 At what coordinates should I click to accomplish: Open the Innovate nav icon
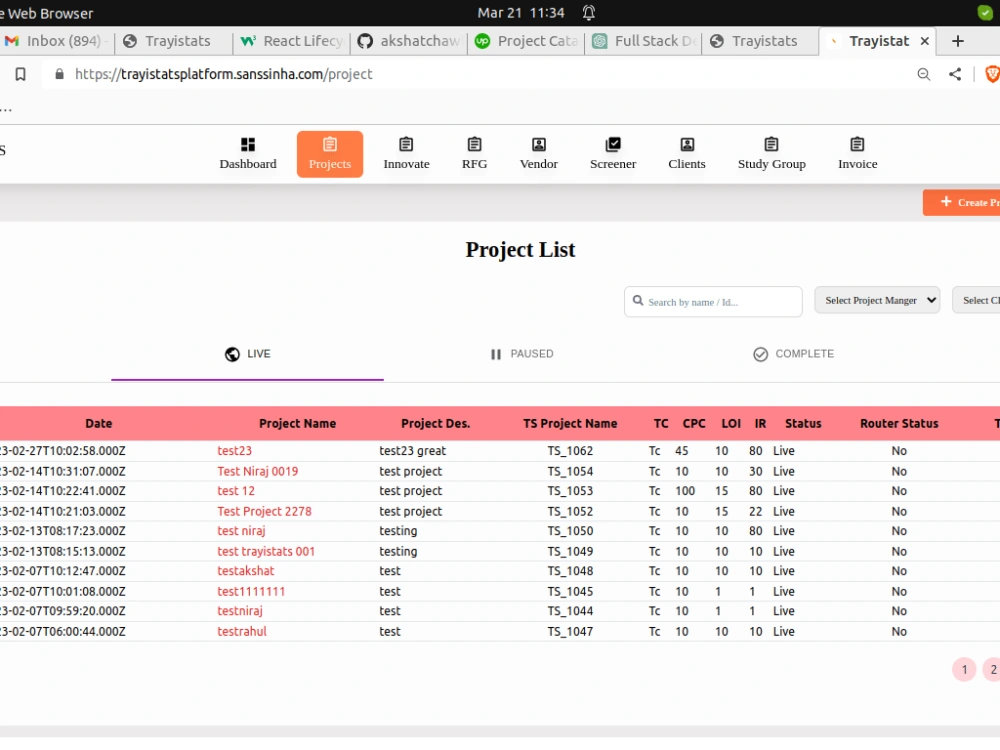click(x=406, y=145)
